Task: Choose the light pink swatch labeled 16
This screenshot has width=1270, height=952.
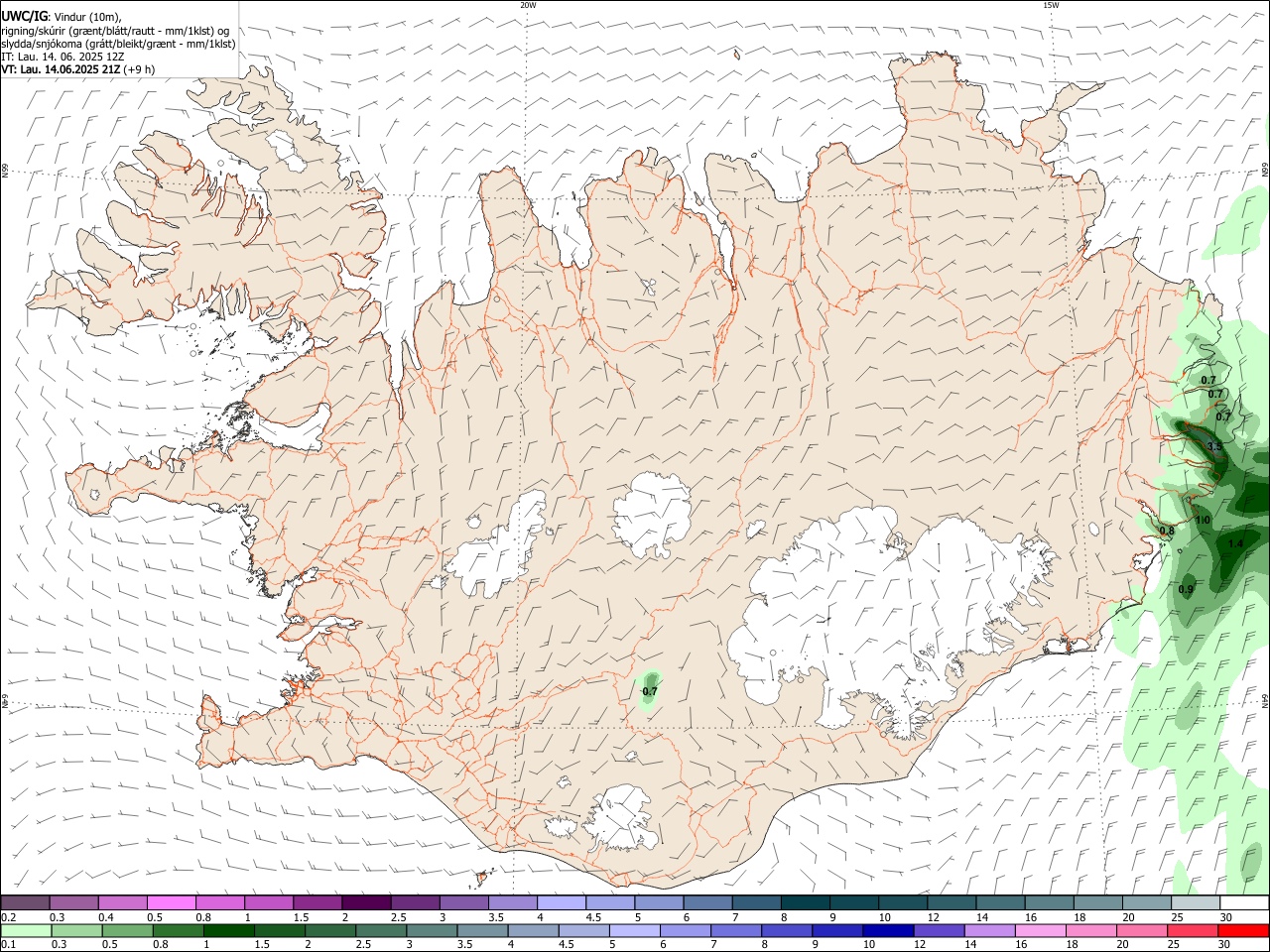Action: [1041, 931]
